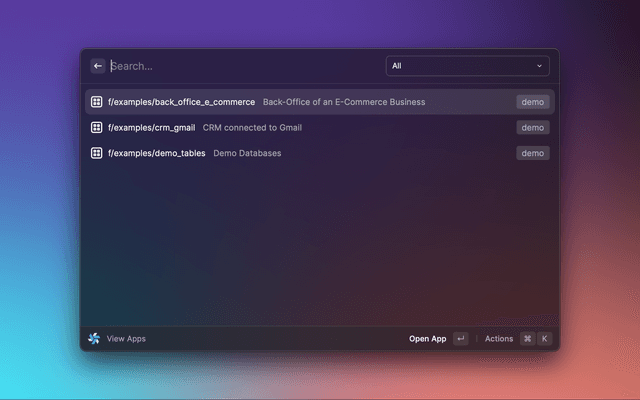Screen dimensions: 640x400
Task: Select the f/examples/back_office_e_commerce entry
Action: coord(181,102)
